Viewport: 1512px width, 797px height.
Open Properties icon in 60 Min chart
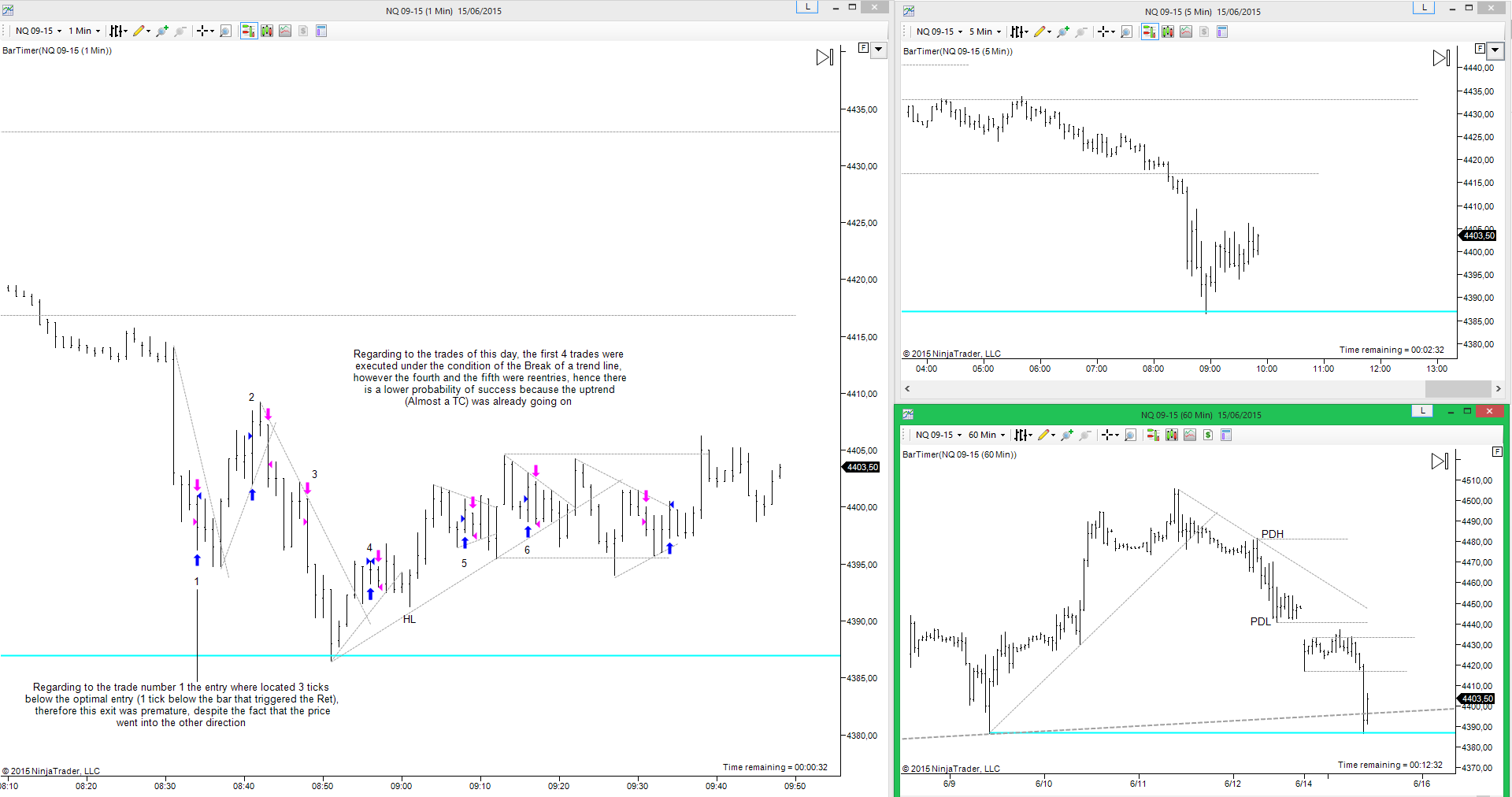pyautogui.click(x=1226, y=435)
